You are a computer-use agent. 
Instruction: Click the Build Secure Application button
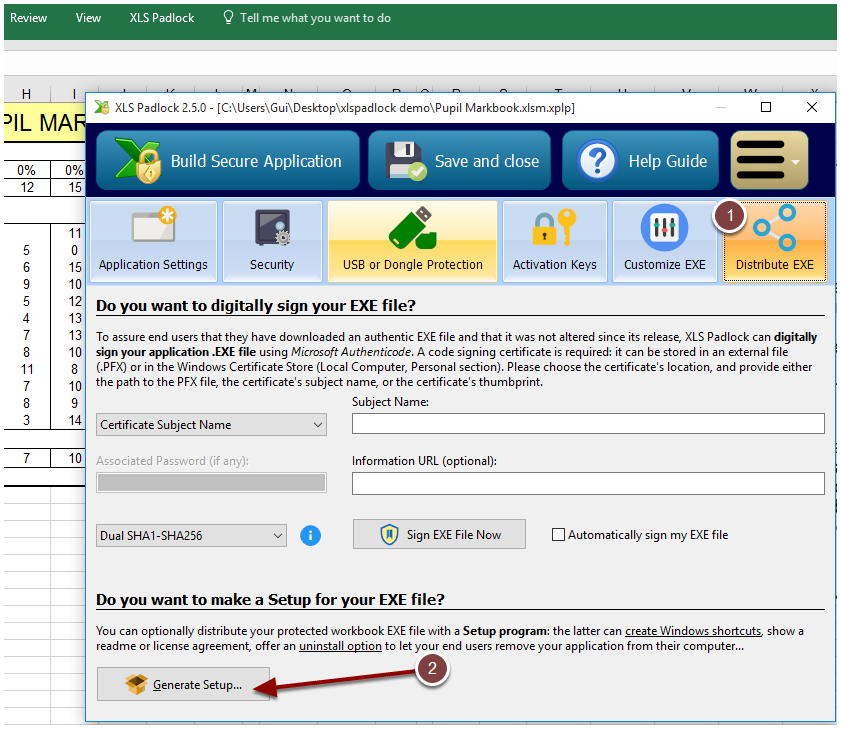pos(227,161)
